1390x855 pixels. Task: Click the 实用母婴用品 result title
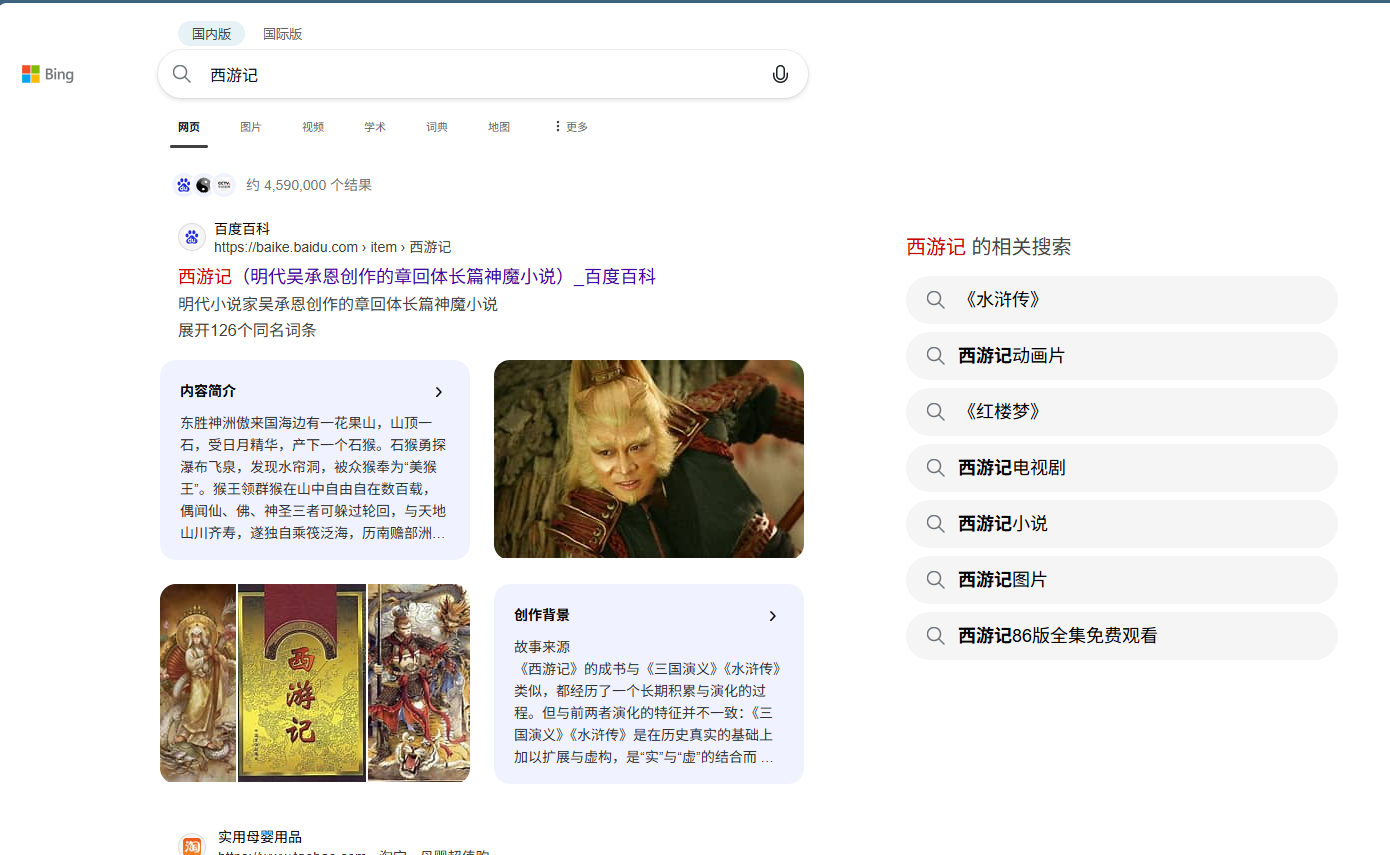click(x=260, y=837)
